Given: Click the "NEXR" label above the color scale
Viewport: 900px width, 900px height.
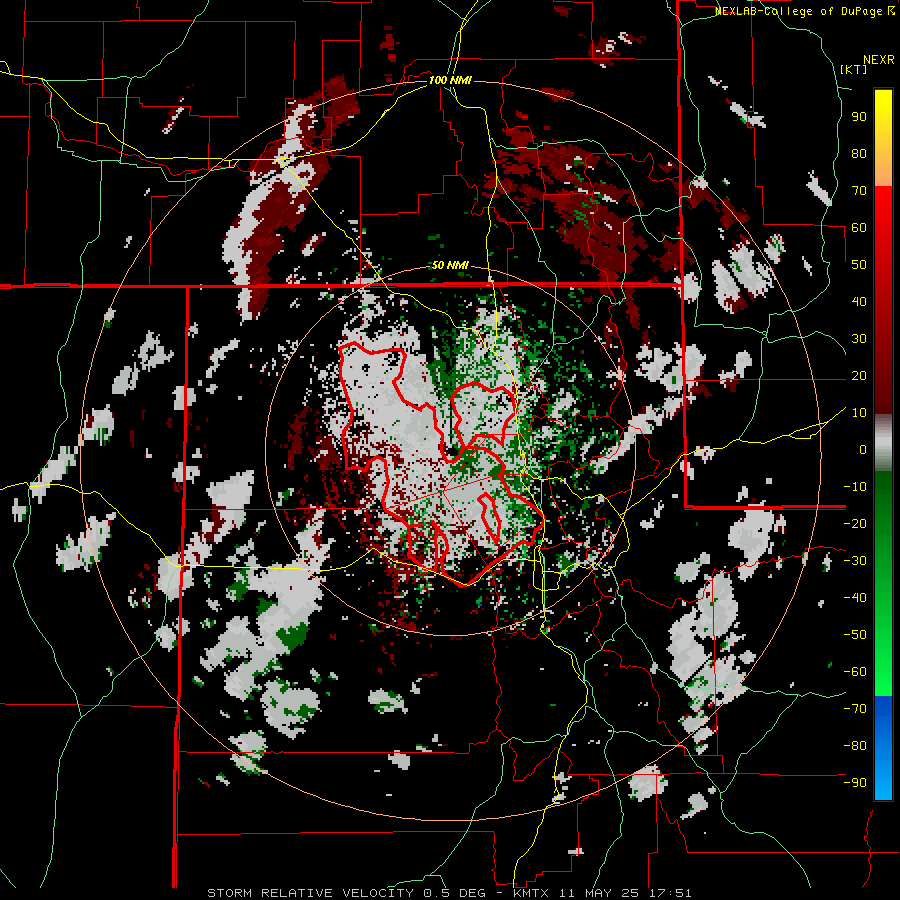Looking at the screenshot, I should click(879, 60).
